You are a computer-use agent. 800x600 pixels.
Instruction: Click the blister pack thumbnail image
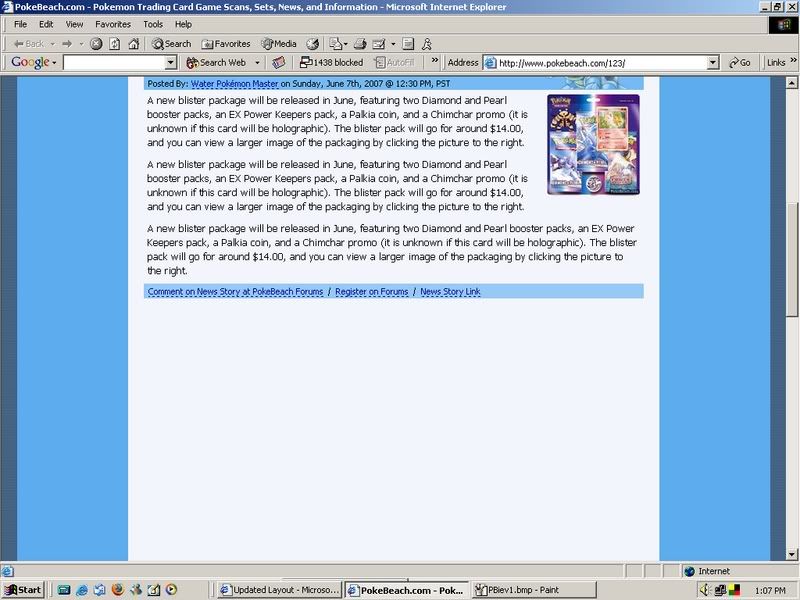tap(593, 144)
